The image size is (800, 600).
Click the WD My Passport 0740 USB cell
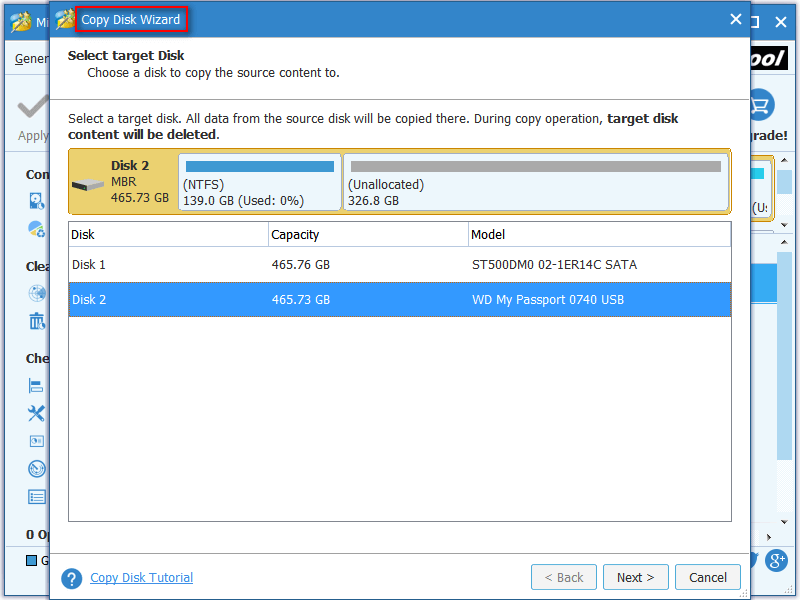click(x=547, y=299)
